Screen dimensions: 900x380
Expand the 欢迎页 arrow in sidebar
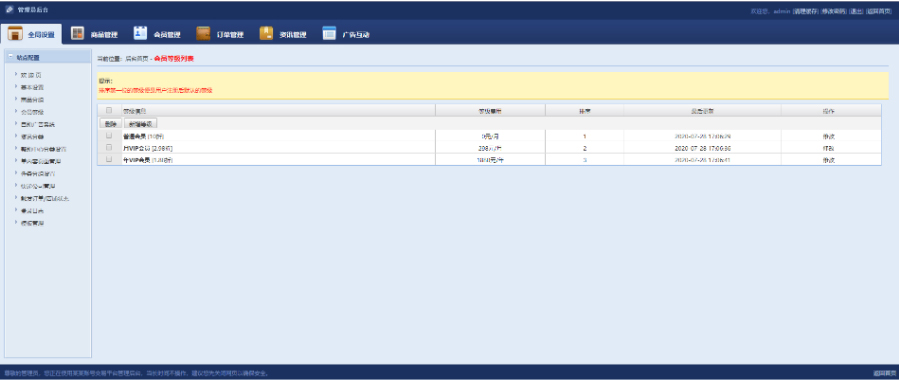point(16,75)
